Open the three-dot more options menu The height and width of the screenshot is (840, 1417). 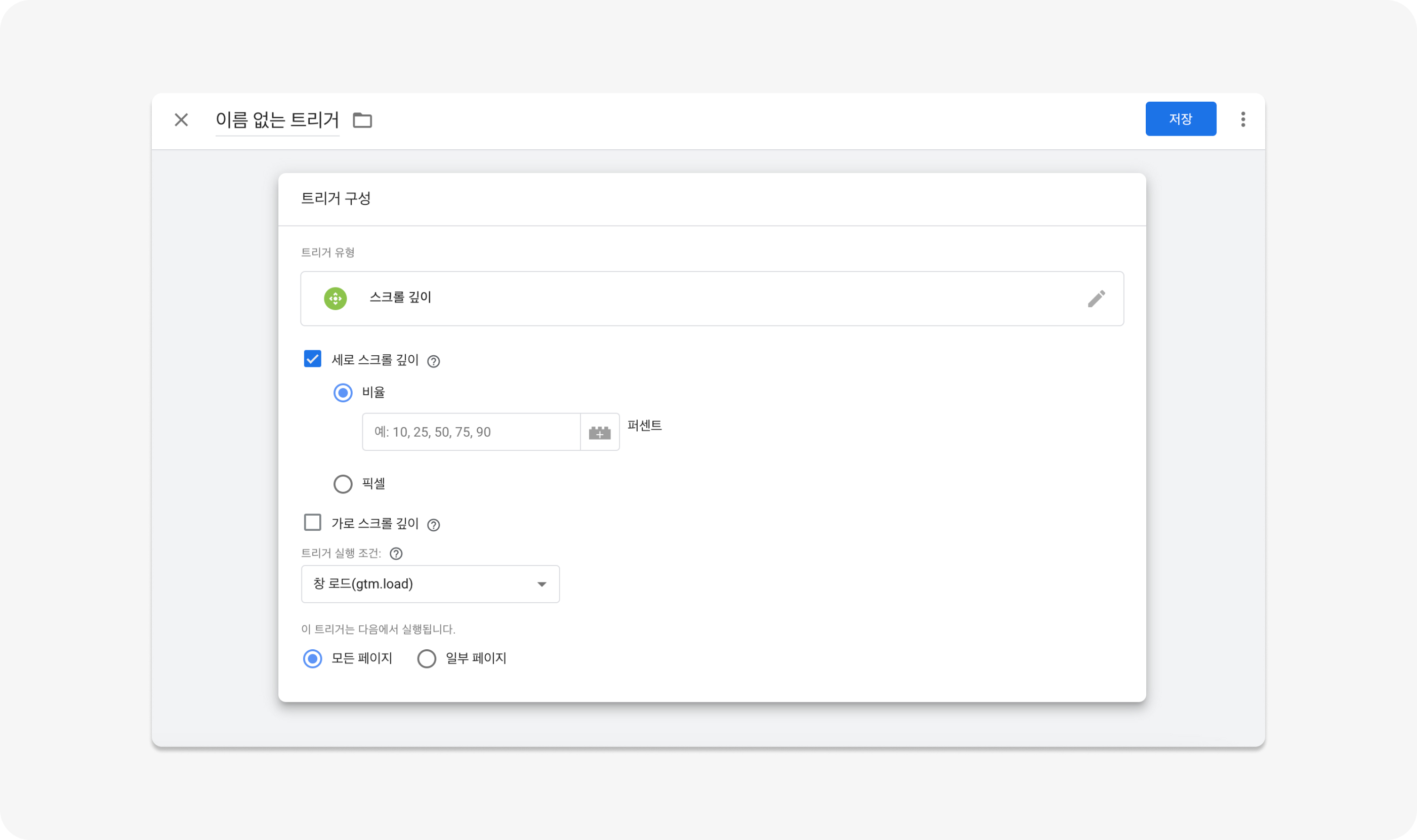click(x=1242, y=119)
